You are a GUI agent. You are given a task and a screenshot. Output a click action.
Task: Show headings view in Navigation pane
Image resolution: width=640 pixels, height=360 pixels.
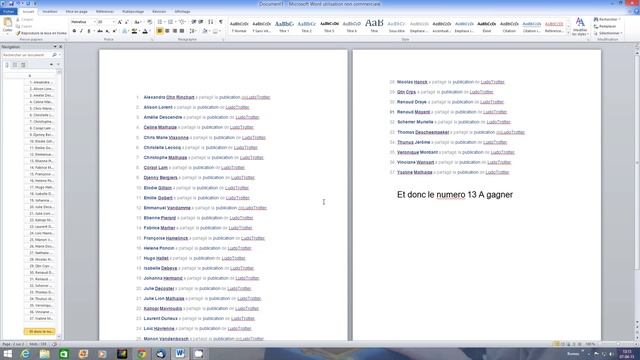[x=7, y=65]
